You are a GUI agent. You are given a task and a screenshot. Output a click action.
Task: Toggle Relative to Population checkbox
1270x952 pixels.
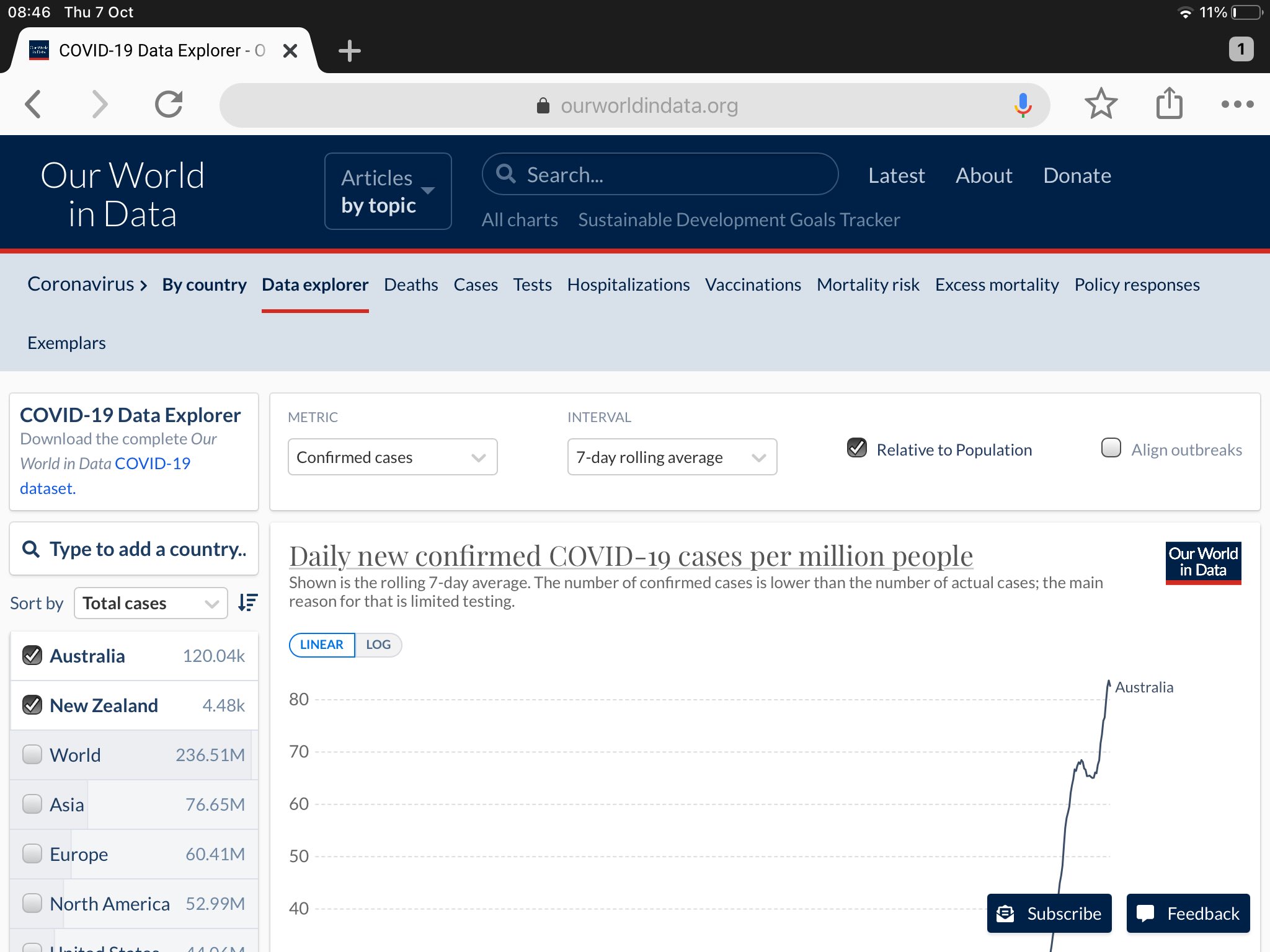[x=857, y=447]
